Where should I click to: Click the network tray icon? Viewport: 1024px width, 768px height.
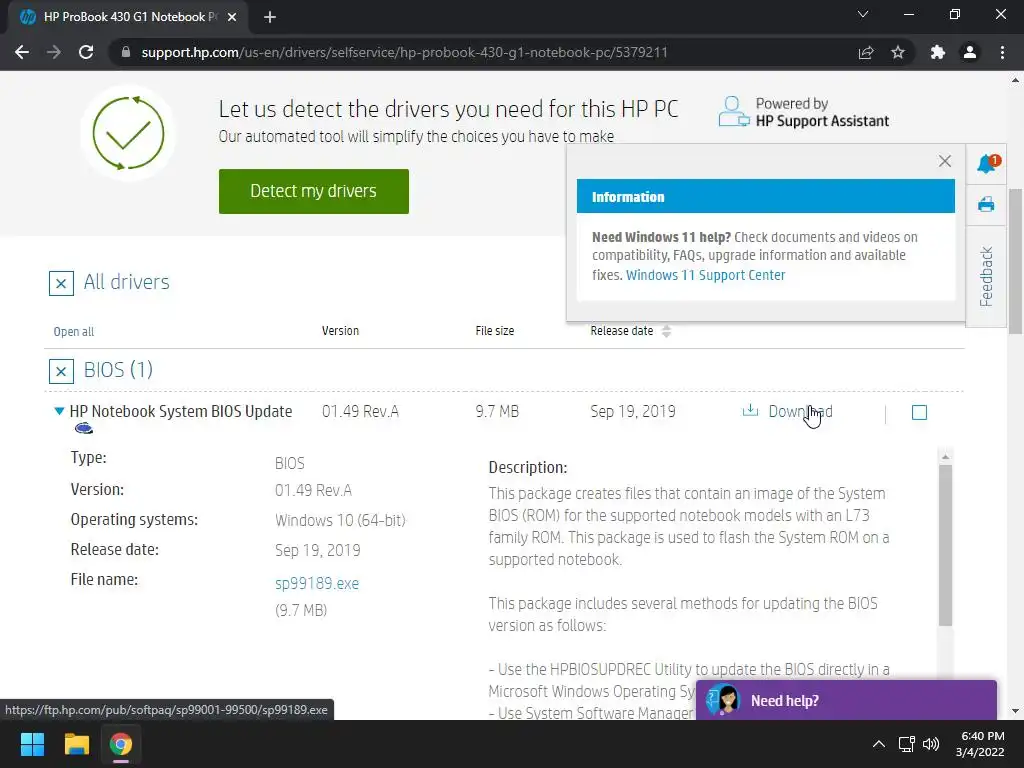906,744
